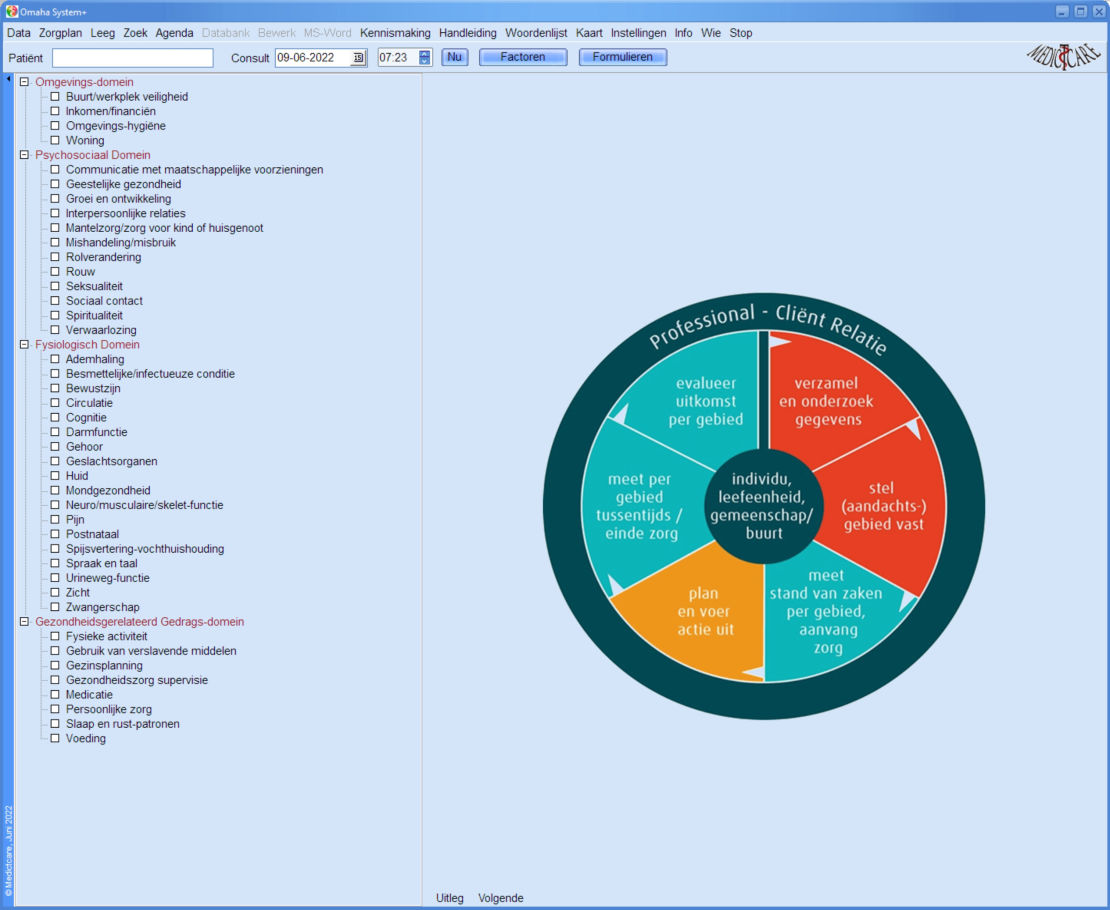1110x910 pixels.
Task: Click the MediCare logo
Action: [1063, 53]
